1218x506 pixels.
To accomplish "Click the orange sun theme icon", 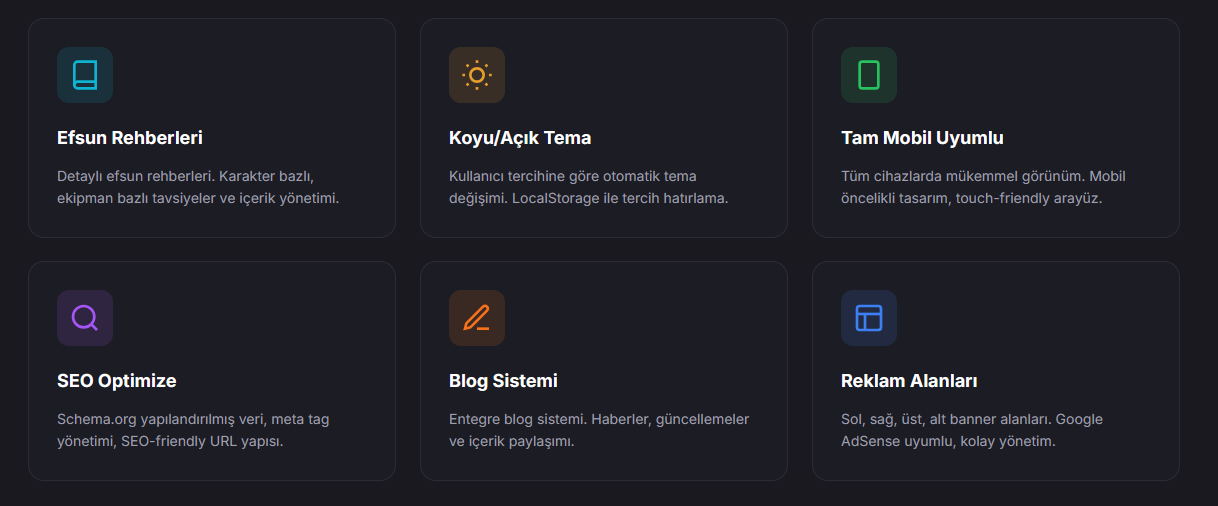I will [x=477, y=75].
